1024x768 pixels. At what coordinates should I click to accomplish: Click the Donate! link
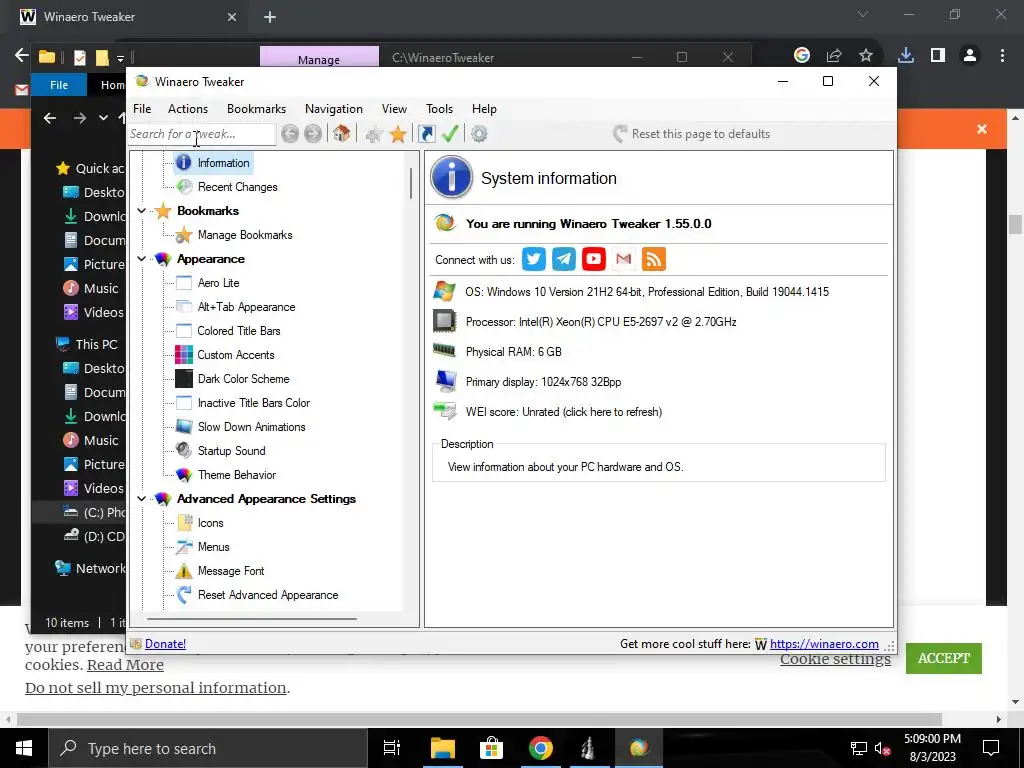pos(165,644)
